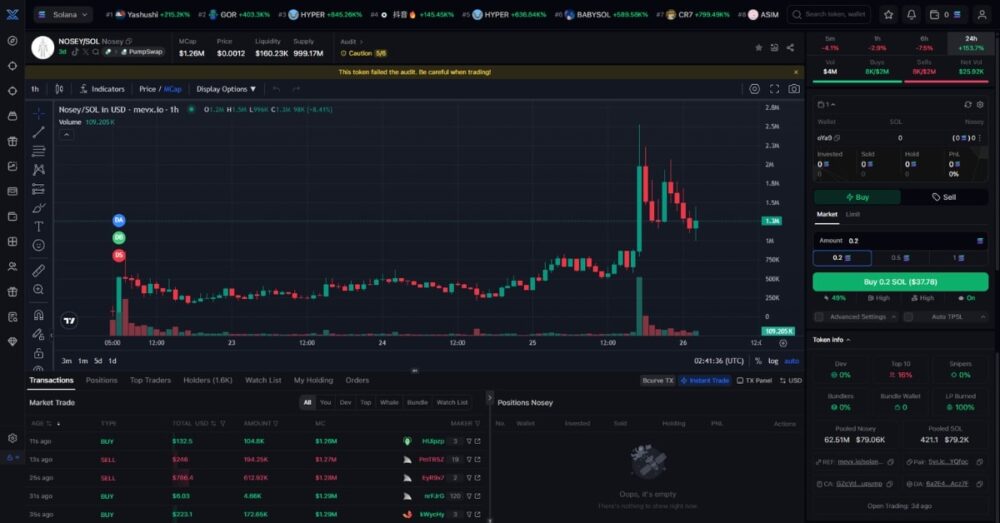Image resolution: width=1000 pixels, height=523 pixels.
Task: Switch to the Top Traders tab
Action: pos(150,380)
